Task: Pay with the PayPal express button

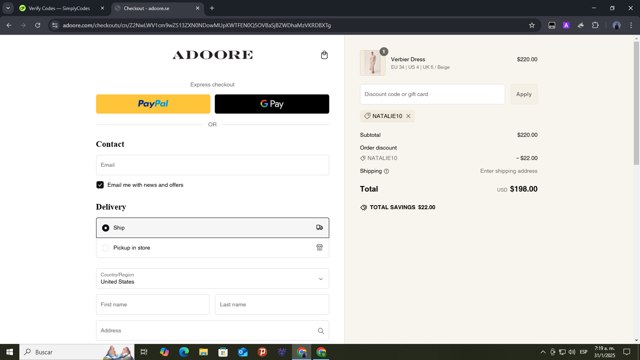Action: (x=153, y=104)
